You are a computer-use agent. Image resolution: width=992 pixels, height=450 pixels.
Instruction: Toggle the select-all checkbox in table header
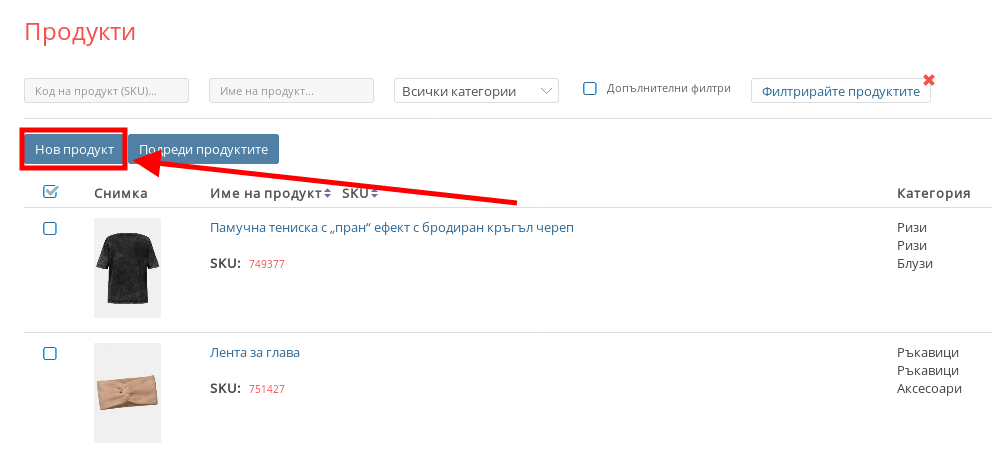pos(50,192)
